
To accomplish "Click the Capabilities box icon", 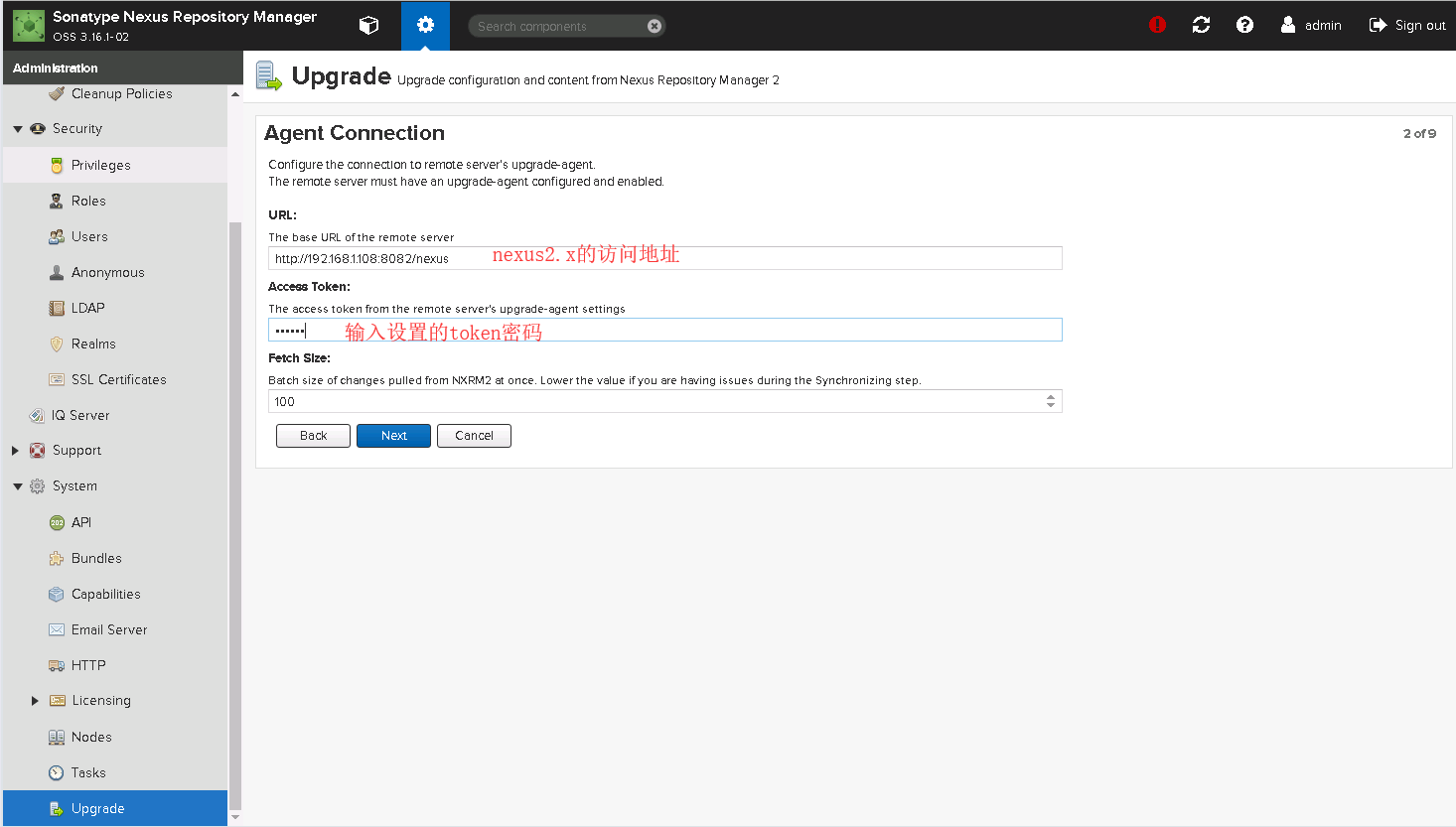I will point(57,594).
